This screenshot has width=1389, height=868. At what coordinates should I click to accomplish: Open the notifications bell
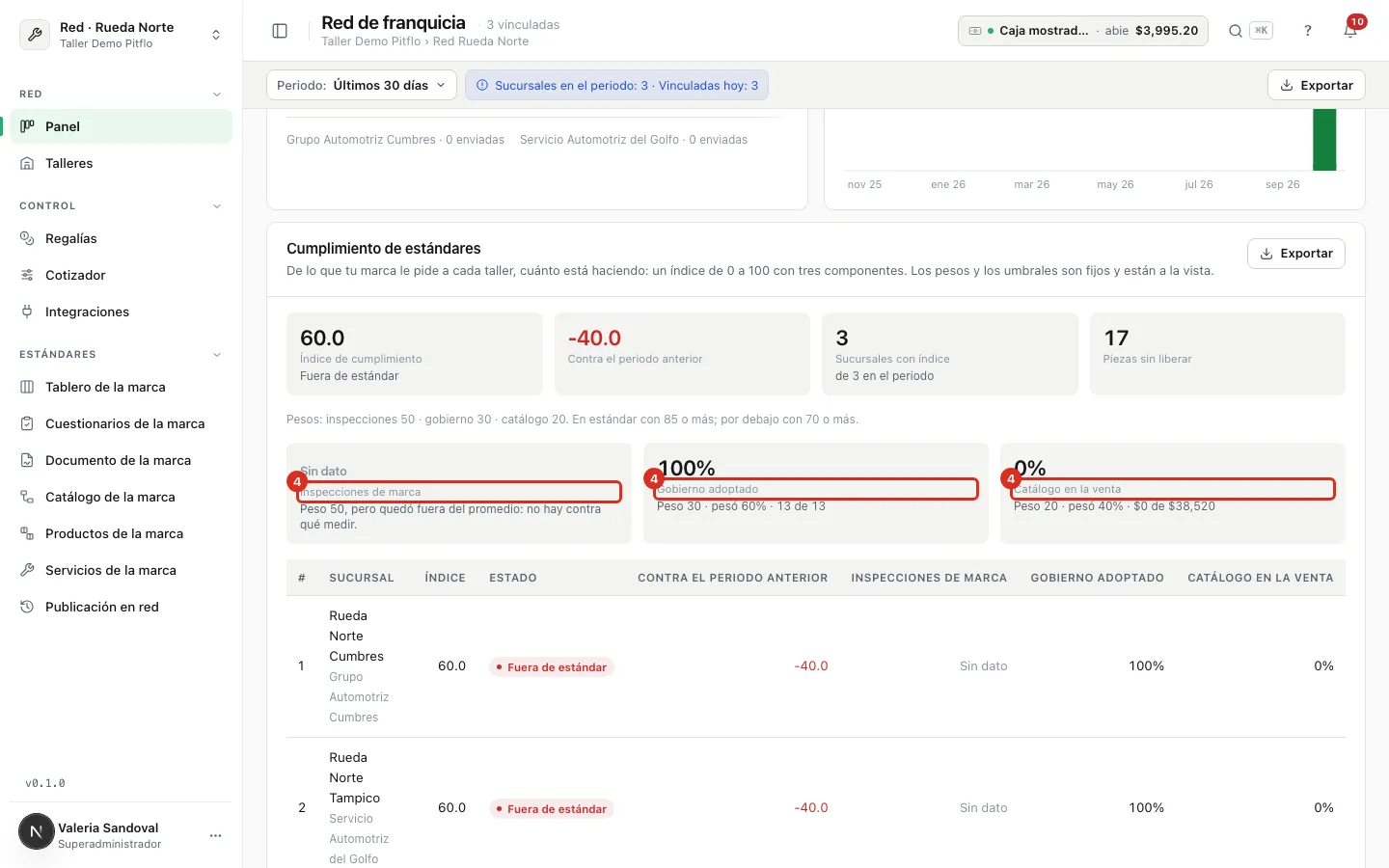click(x=1350, y=31)
